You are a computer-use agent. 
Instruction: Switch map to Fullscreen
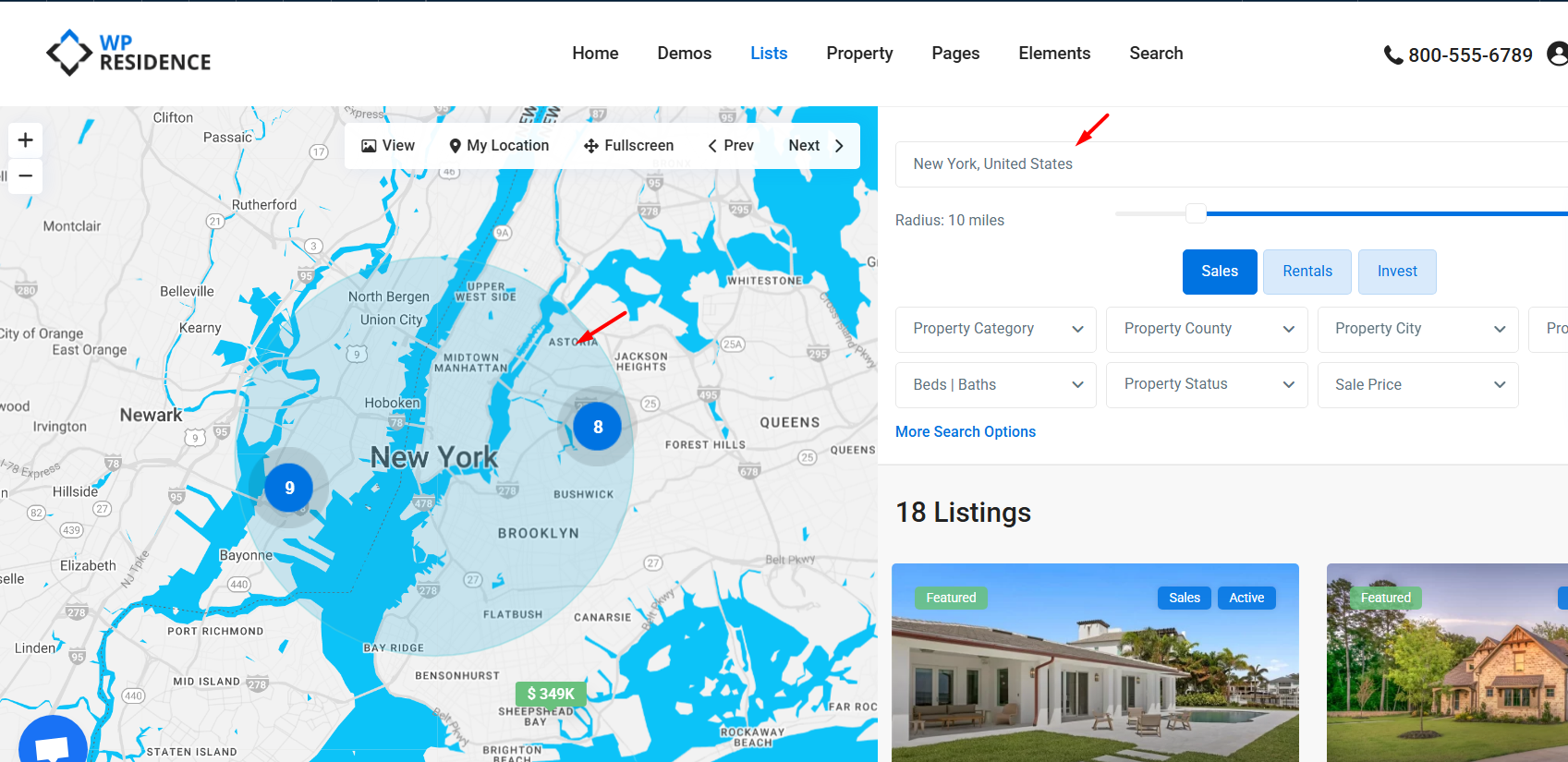(629, 146)
